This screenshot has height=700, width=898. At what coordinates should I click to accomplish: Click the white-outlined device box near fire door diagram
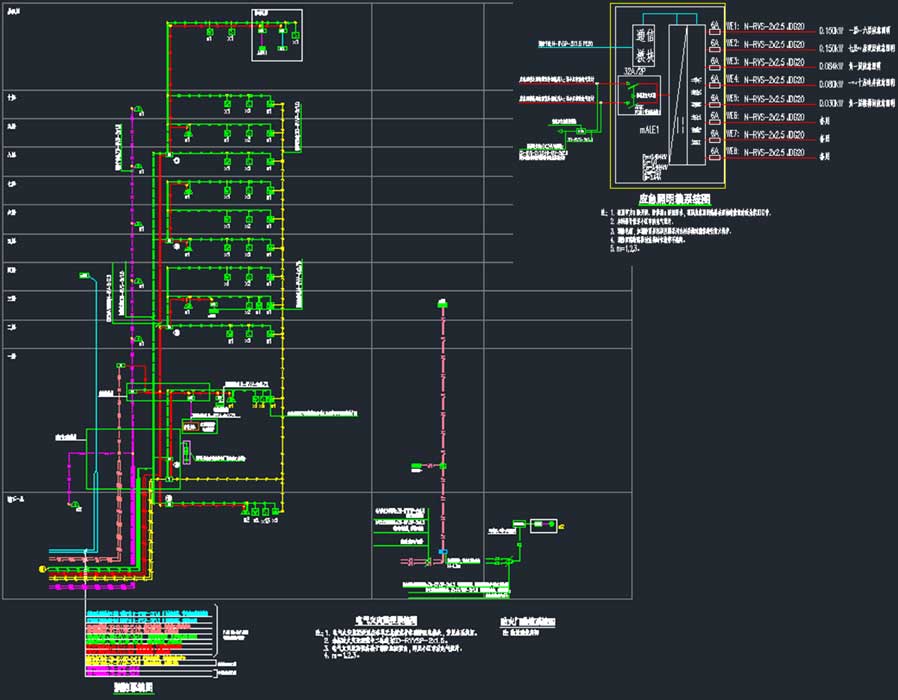click(544, 525)
